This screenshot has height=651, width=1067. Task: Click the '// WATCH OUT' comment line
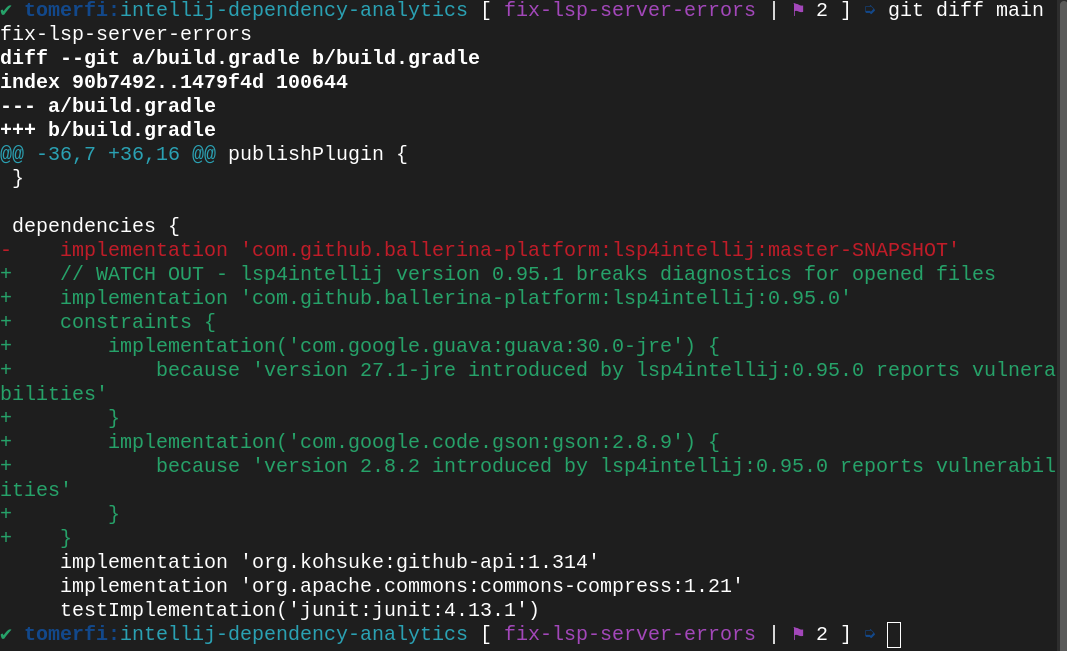pos(498,273)
